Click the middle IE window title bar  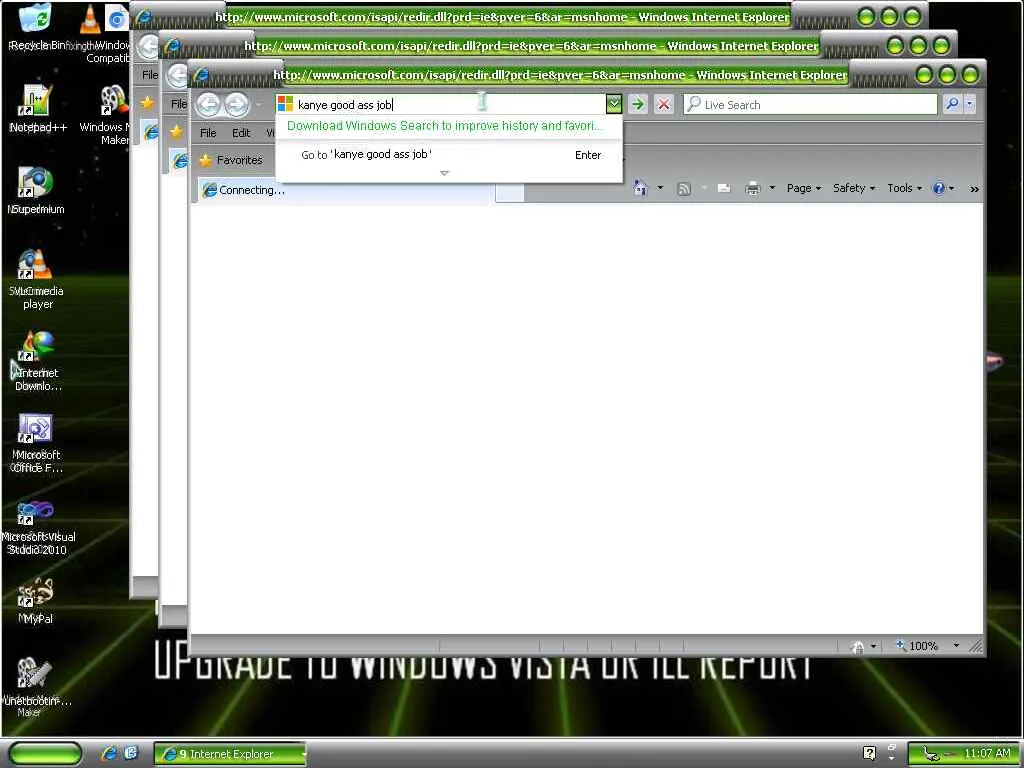pyautogui.click(x=530, y=46)
